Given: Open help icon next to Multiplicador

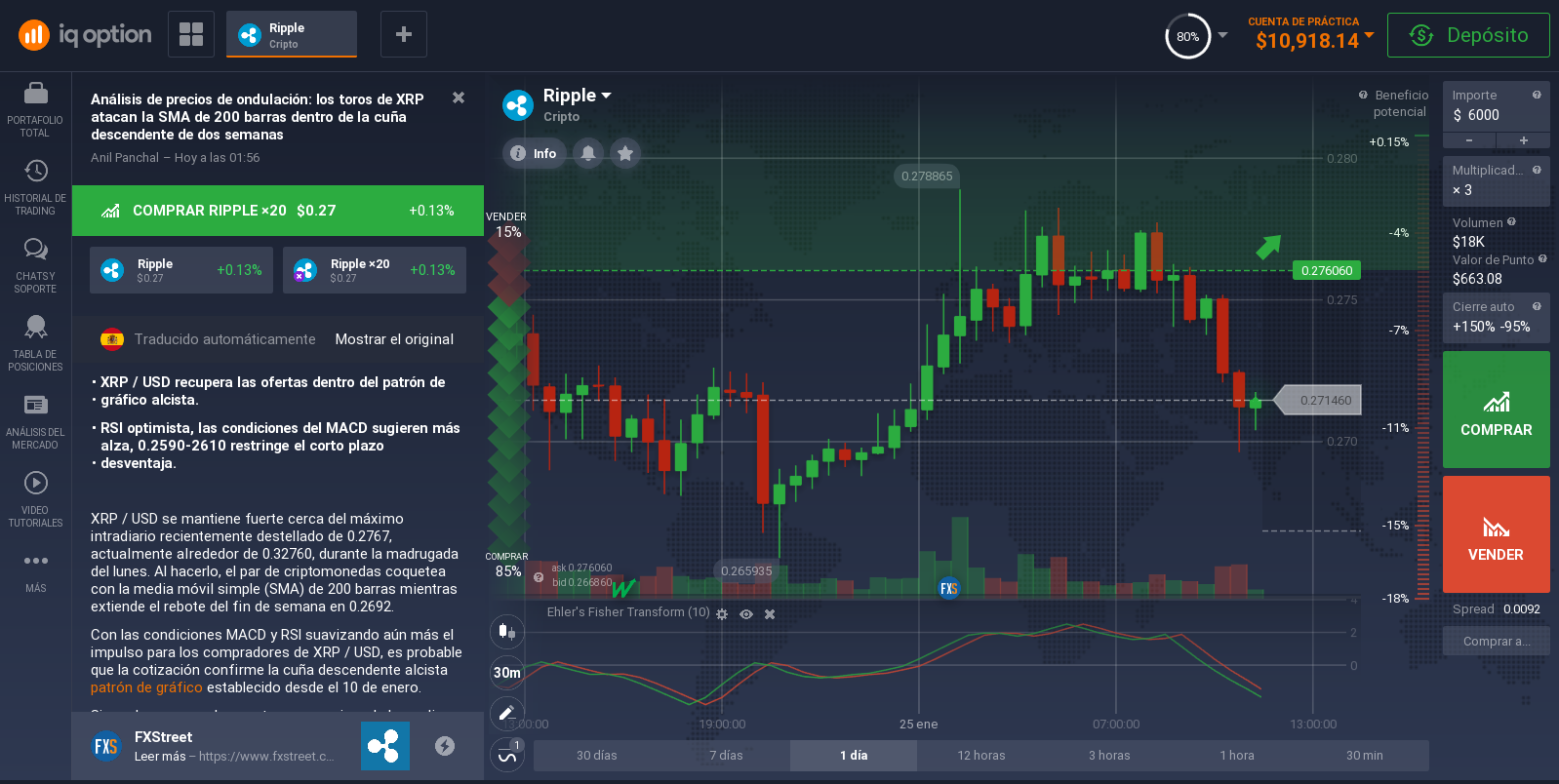Looking at the screenshot, I should [1537, 170].
